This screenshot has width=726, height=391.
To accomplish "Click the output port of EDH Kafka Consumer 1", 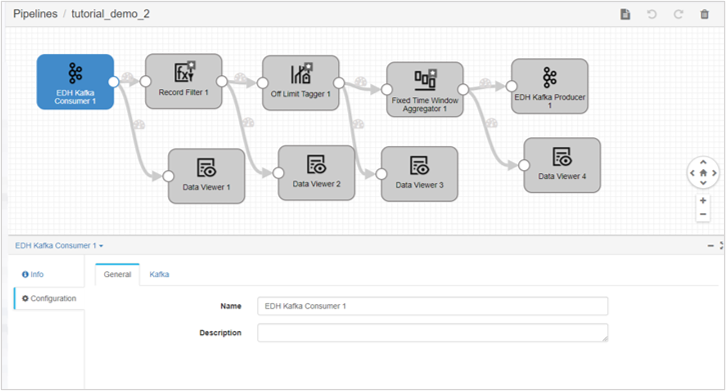I will coord(113,82).
